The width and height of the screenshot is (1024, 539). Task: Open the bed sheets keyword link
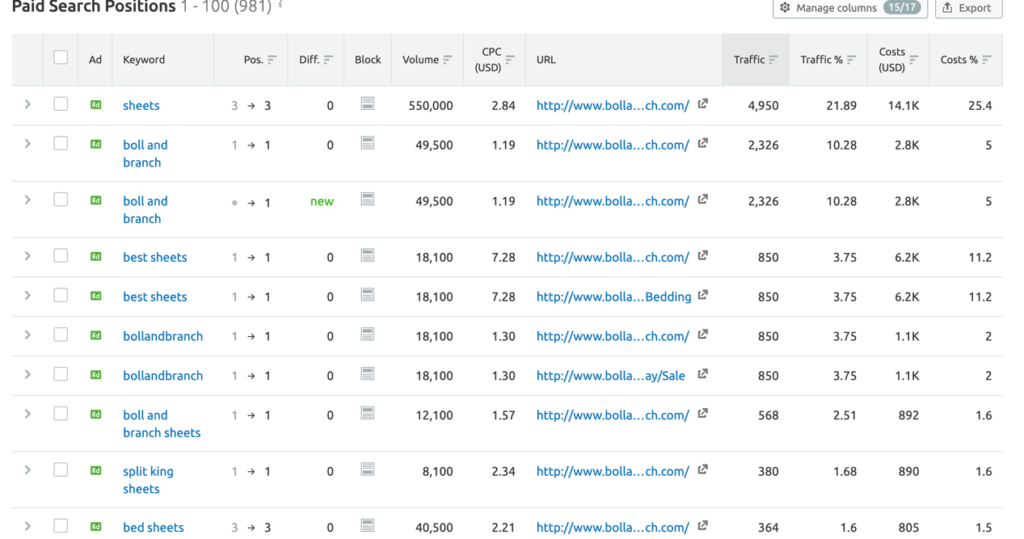[153, 527]
